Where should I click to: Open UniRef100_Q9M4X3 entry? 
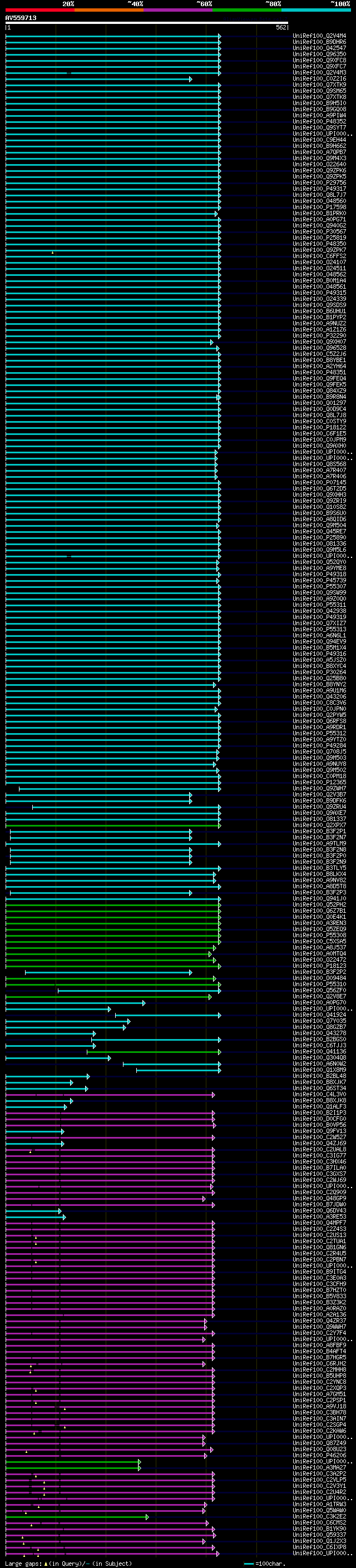pyautogui.click(x=319, y=159)
